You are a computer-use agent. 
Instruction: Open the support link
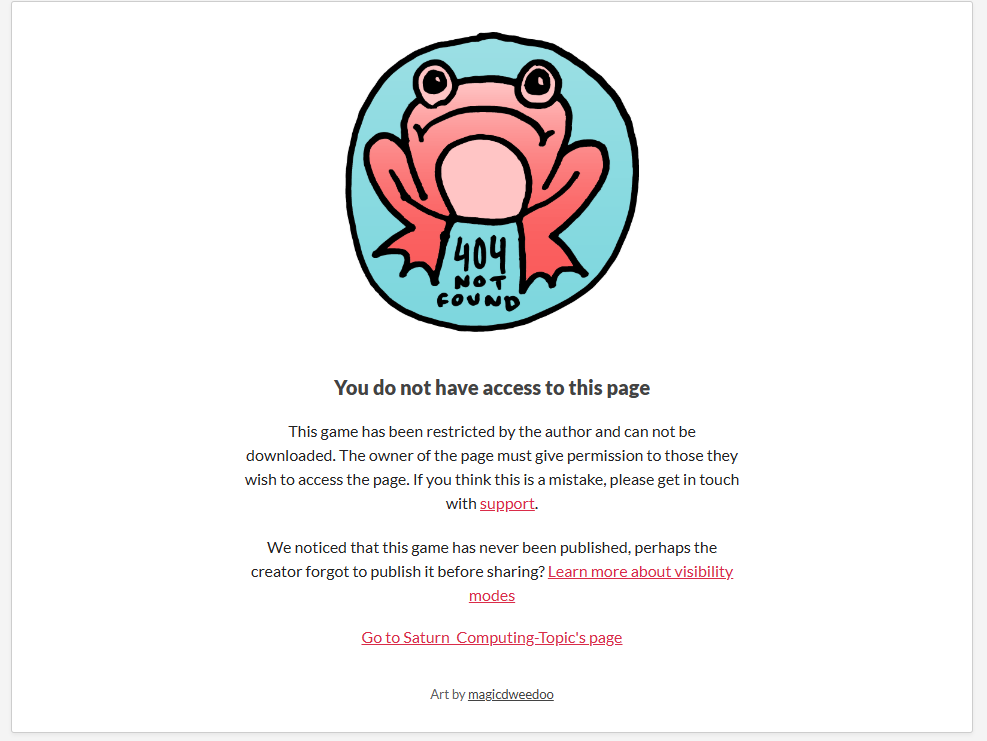point(507,504)
